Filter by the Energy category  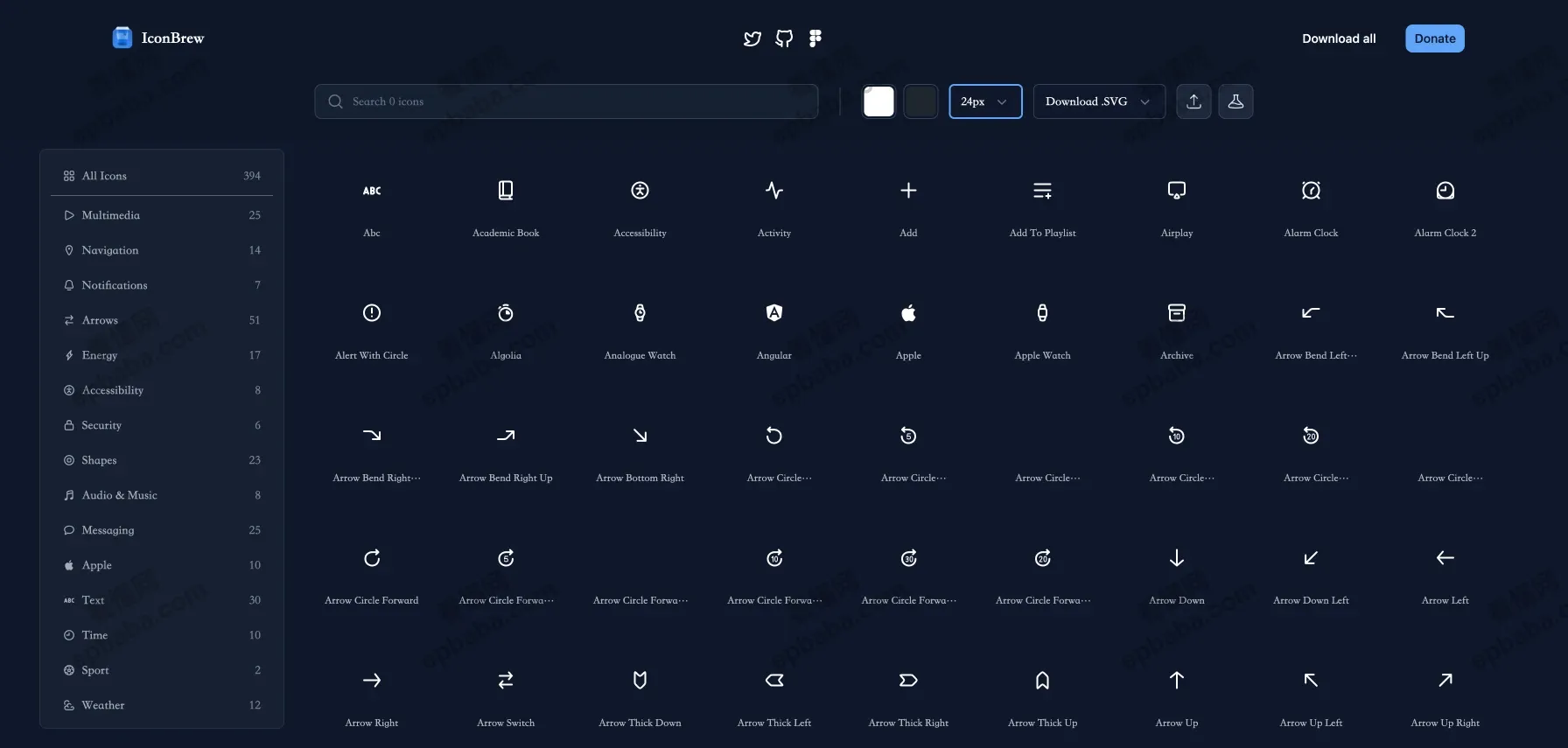(162, 355)
